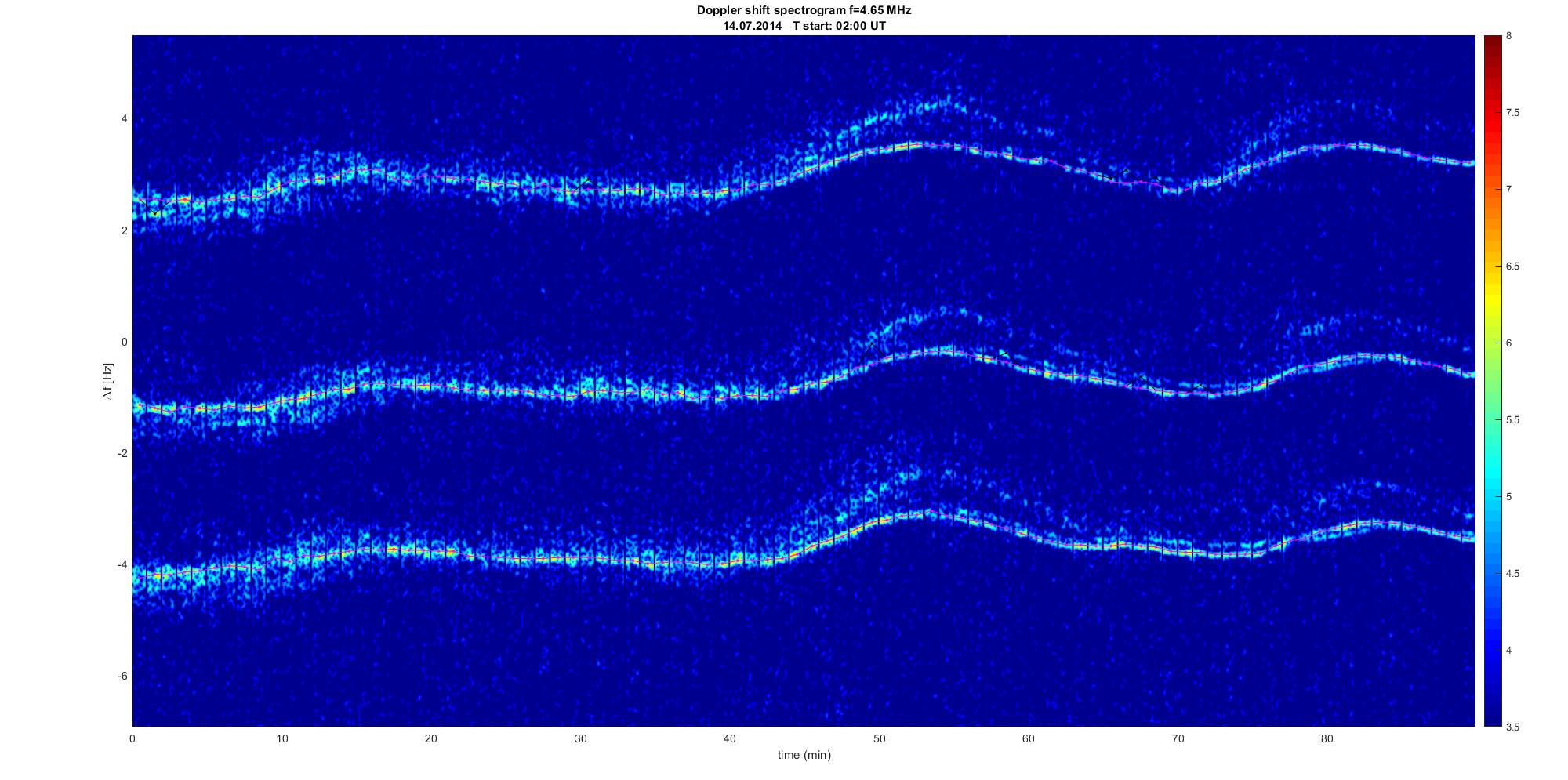This screenshot has width=1568, height=780.
Task: Click y-axis tick label '4'
Action: coord(124,119)
